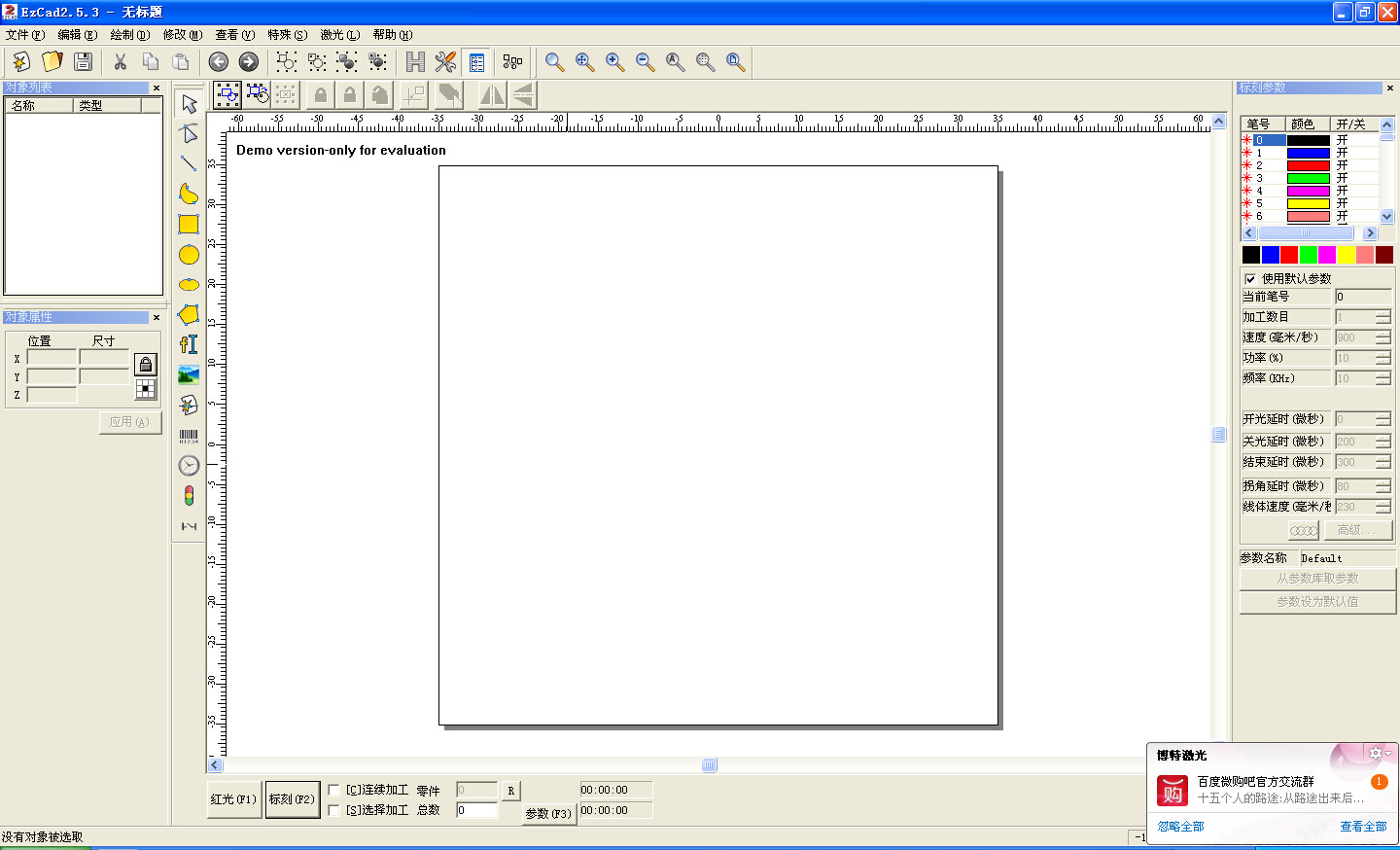The image size is (1400, 850).
Task: Enable the [S] mark selected checkbox
Action: 334,809
